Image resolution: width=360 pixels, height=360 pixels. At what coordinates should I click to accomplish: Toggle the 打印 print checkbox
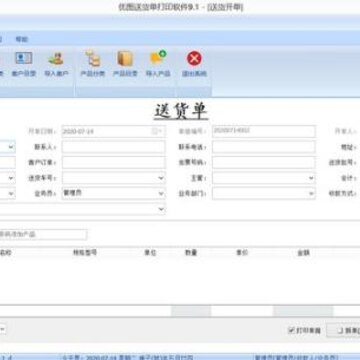291,330
